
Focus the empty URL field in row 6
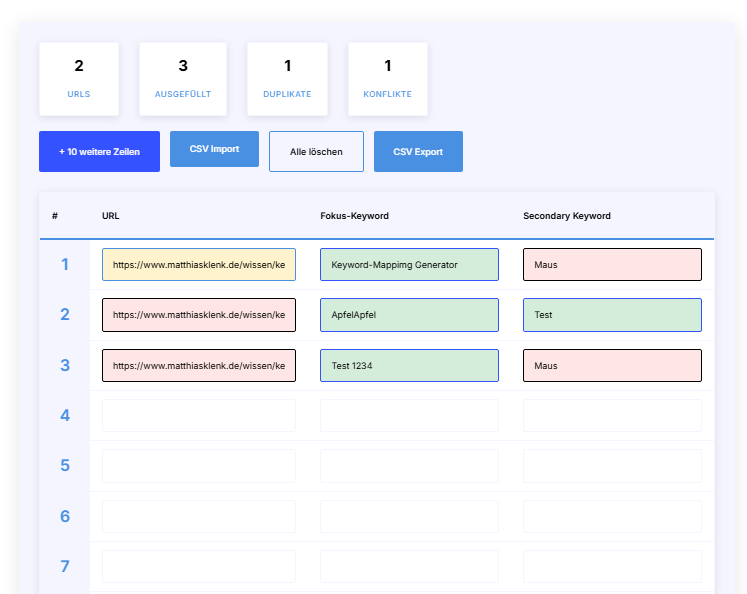click(199, 516)
